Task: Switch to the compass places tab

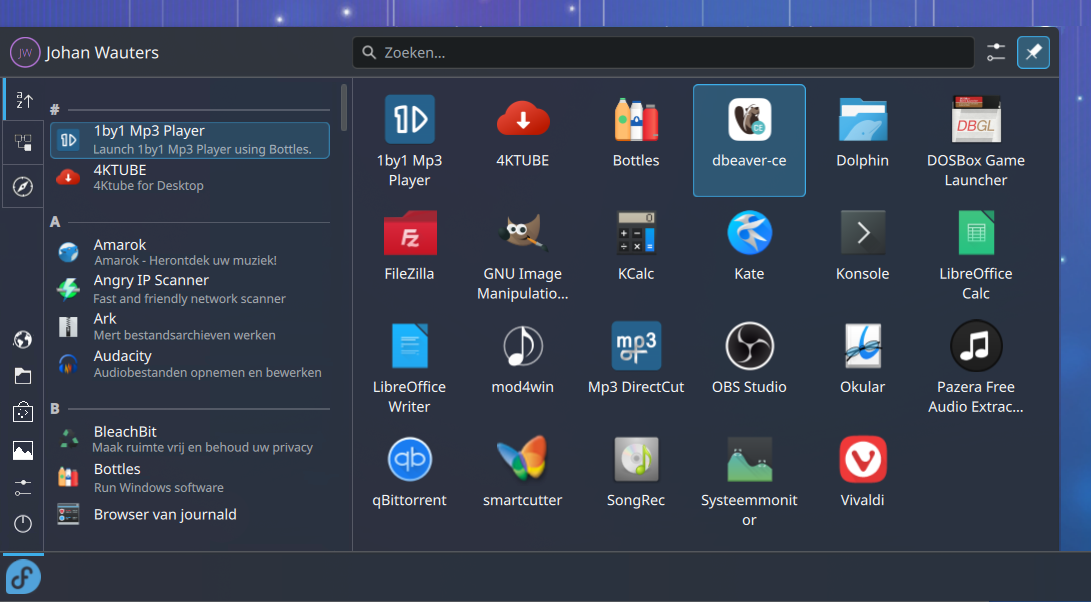Action: pos(24,186)
